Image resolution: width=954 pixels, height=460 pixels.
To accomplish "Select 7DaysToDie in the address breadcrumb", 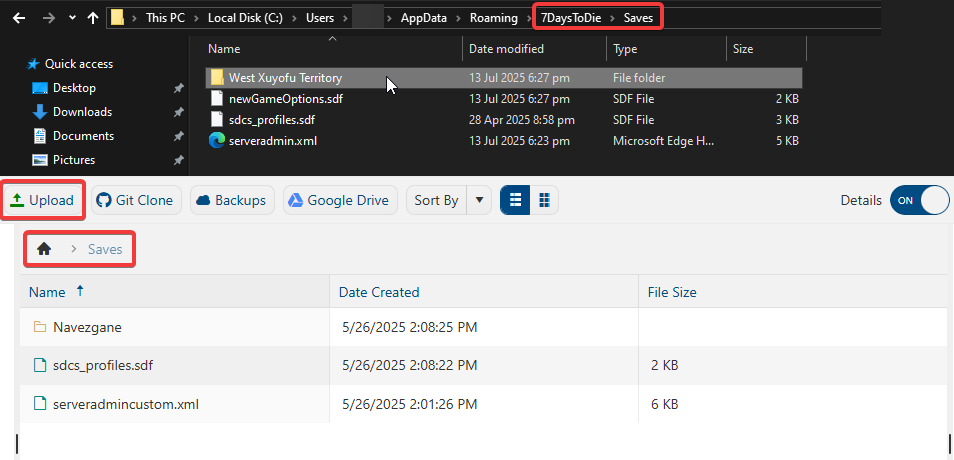I will click(571, 18).
